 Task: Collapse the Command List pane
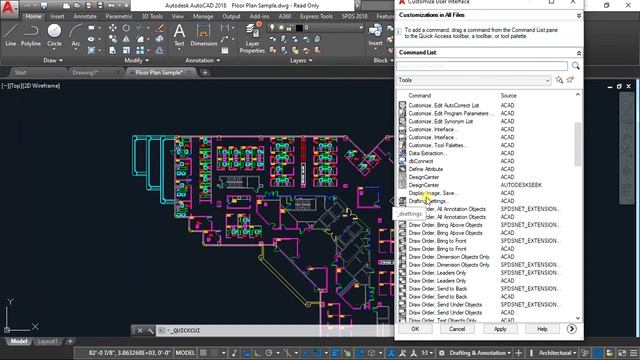coord(578,53)
